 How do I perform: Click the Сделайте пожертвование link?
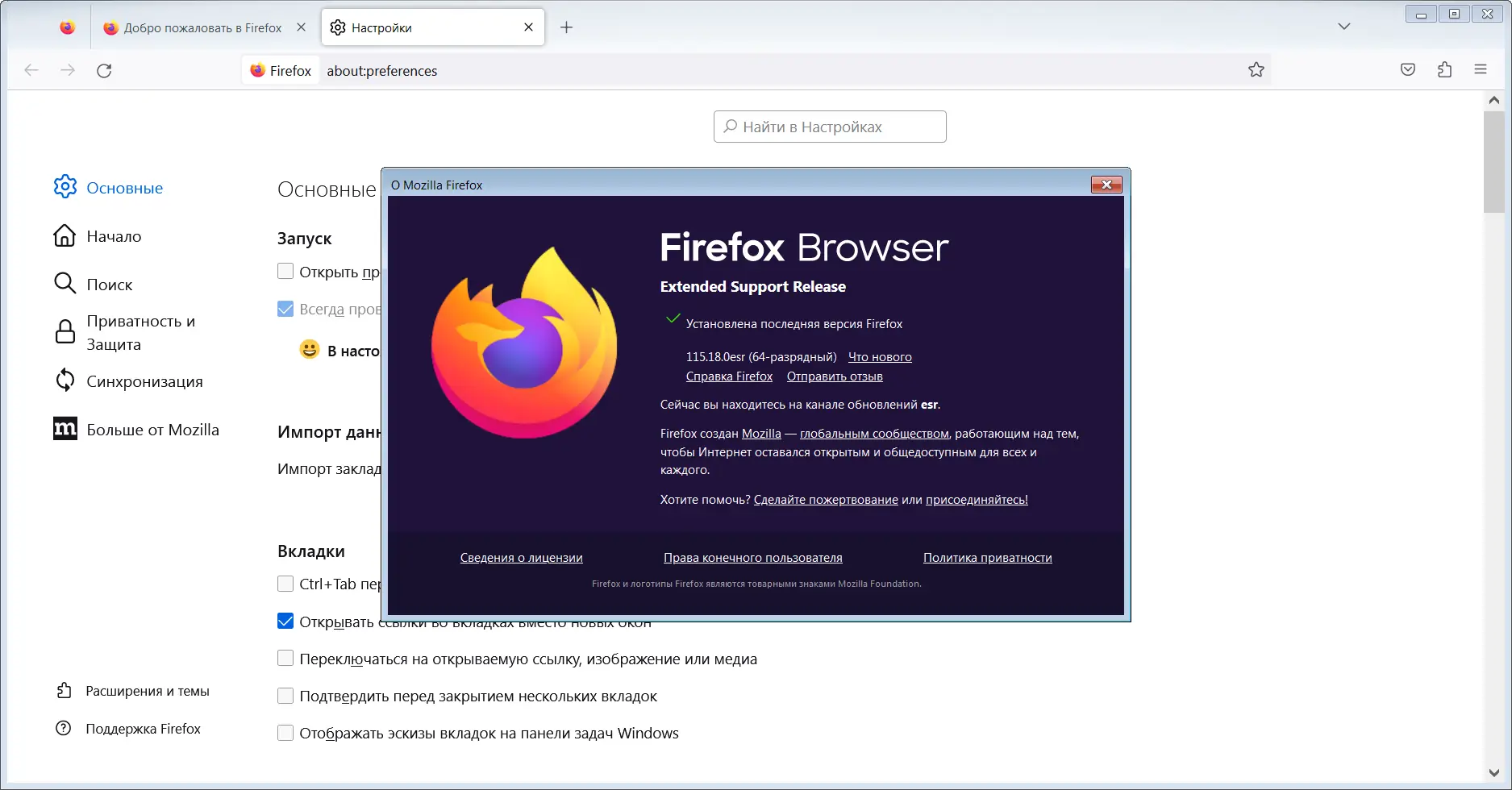826,500
